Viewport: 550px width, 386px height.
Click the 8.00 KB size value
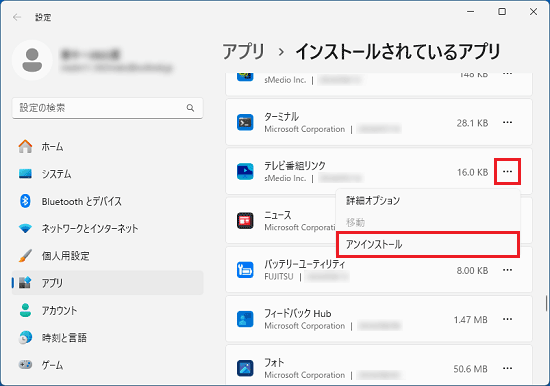(x=472, y=271)
